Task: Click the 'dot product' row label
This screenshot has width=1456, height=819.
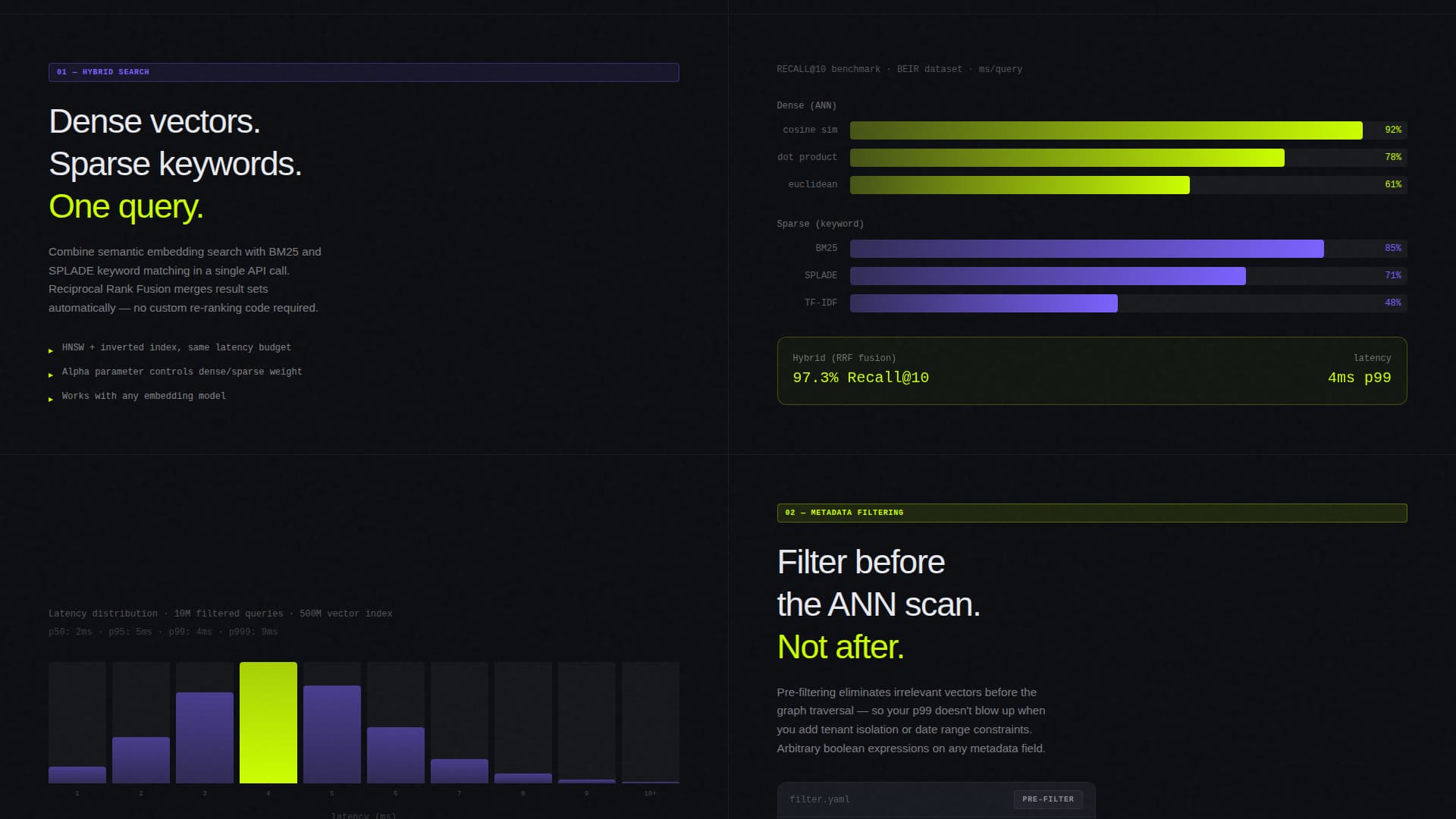Action: pos(807,158)
